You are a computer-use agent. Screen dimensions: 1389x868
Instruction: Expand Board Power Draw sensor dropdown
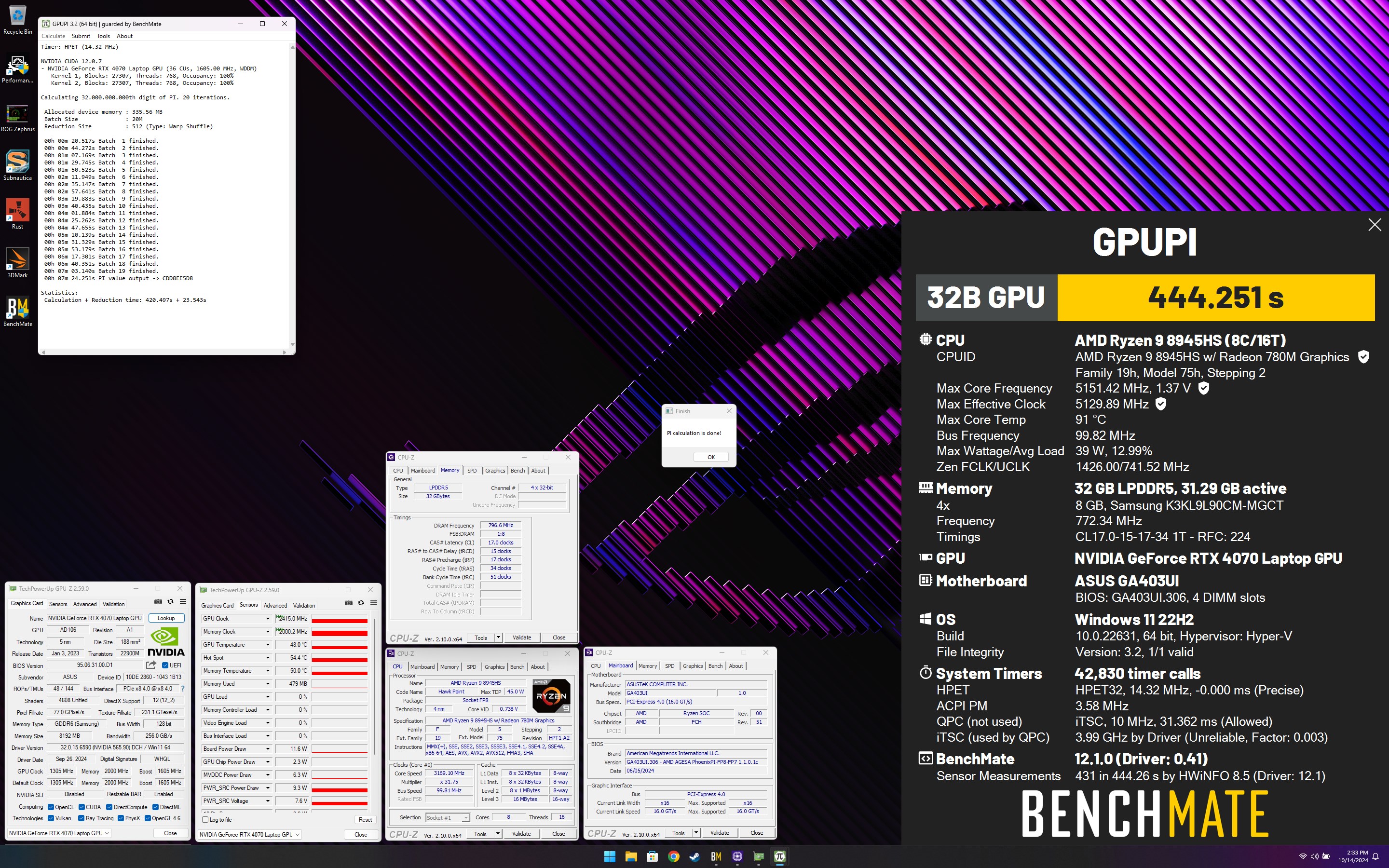pos(268,748)
